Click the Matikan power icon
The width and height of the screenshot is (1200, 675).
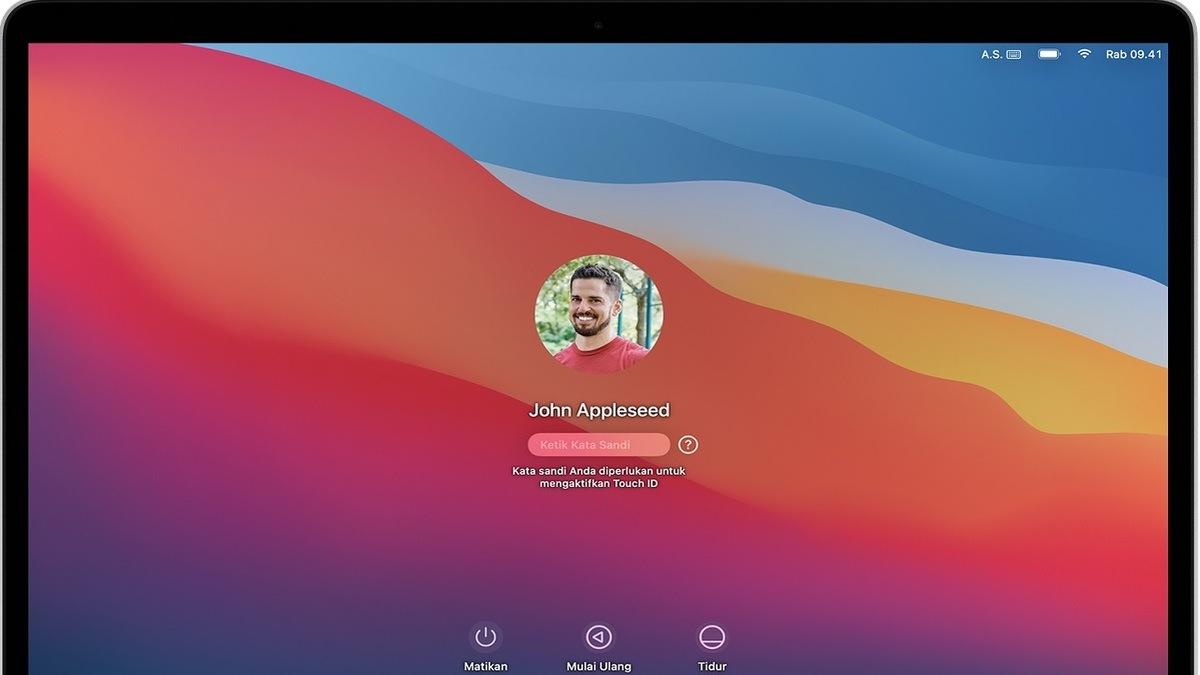pos(486,637)
